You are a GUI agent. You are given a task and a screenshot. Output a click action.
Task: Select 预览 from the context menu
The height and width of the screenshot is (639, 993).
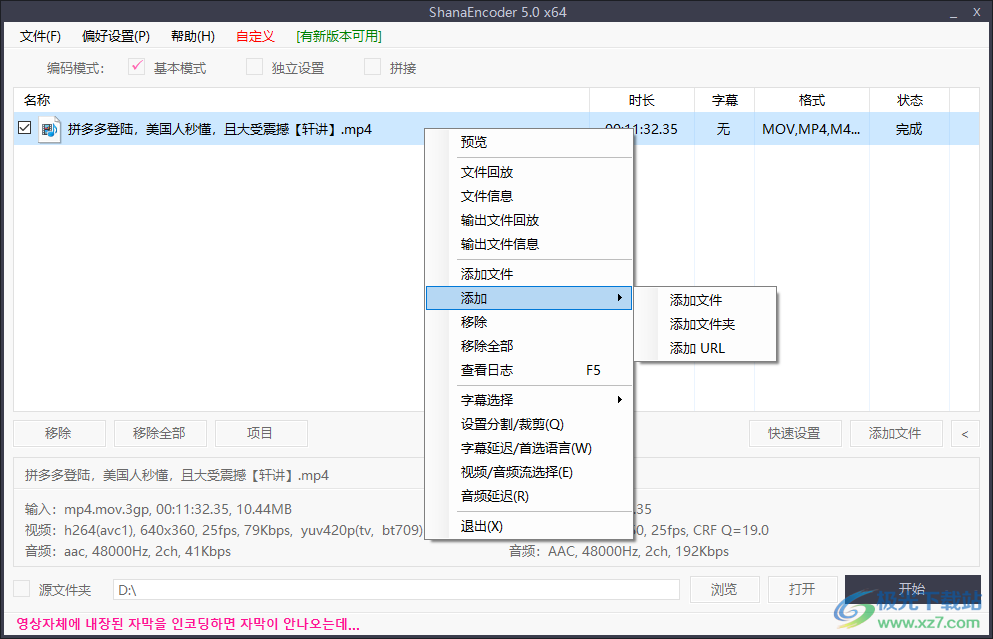coord(473,141)
